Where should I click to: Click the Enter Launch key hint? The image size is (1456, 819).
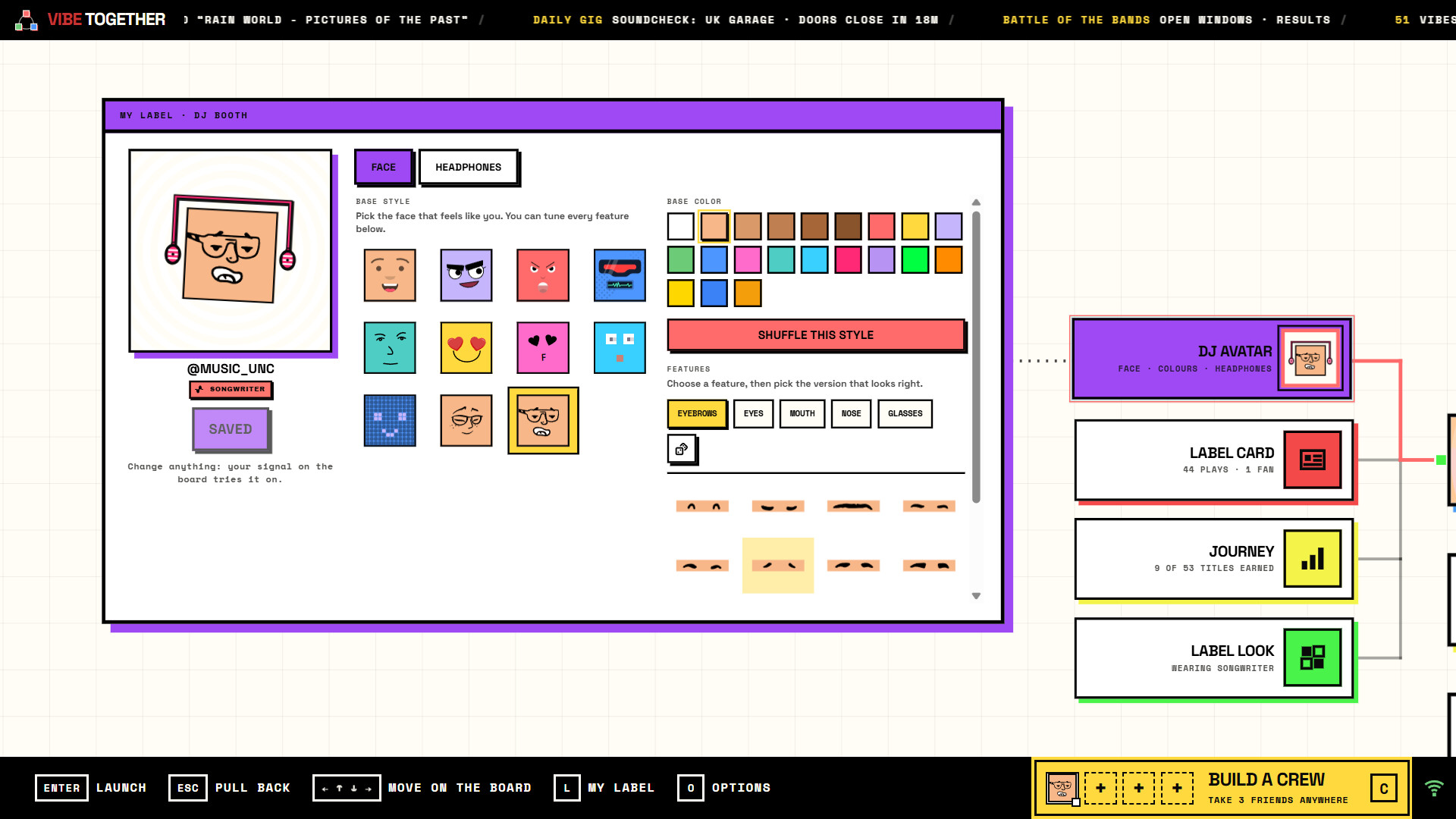point(91,788)
